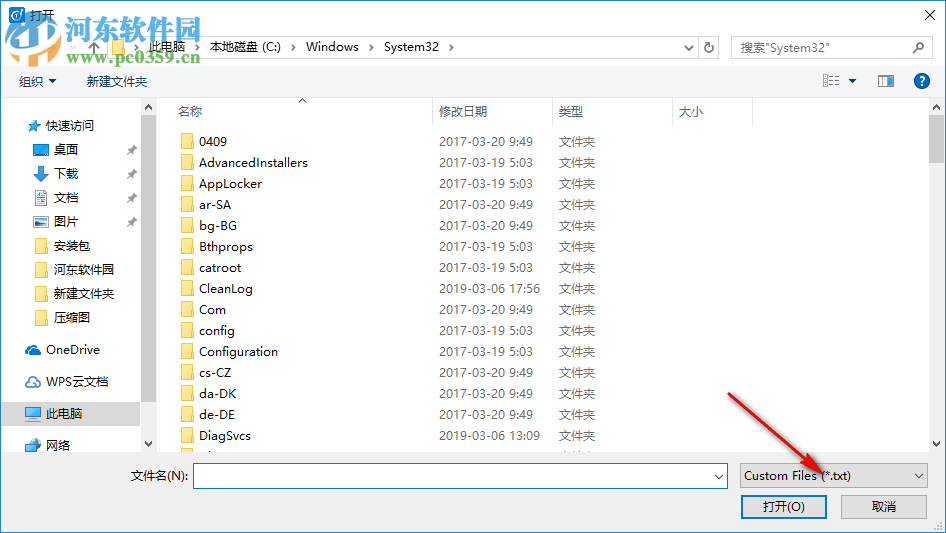The height and width of the screenshot is (533, 946).
Task: Click the refresh icon beside address bar
Action: coord(709,47)
